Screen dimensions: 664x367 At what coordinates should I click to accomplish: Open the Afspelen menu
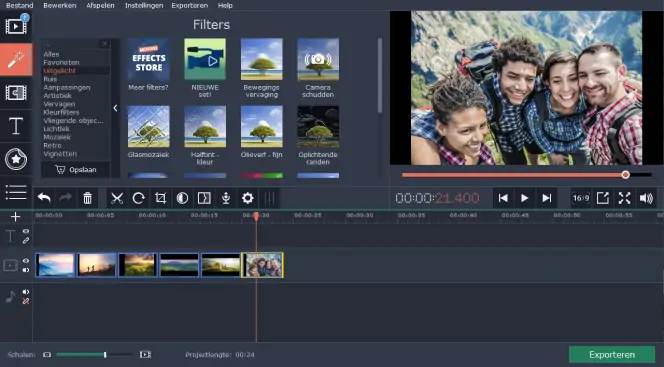100,6
